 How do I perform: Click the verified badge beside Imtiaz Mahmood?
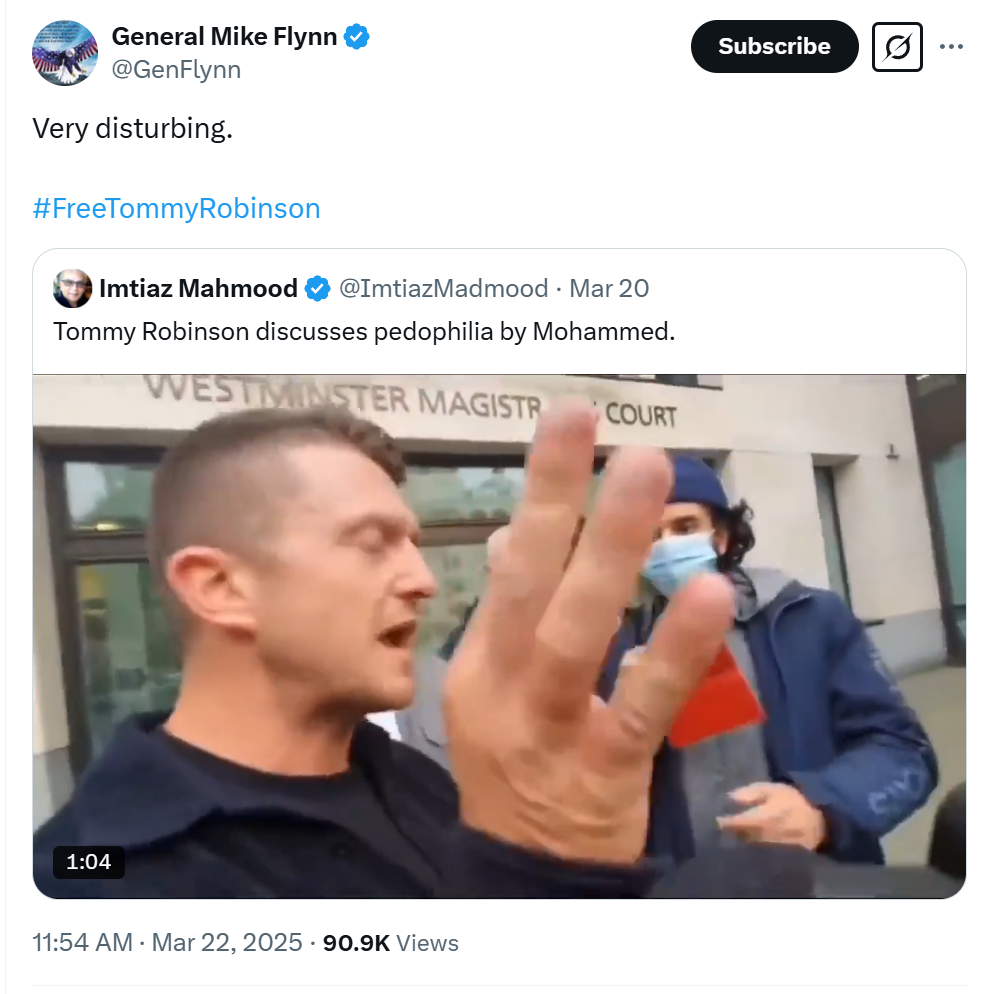pos(318,288)
